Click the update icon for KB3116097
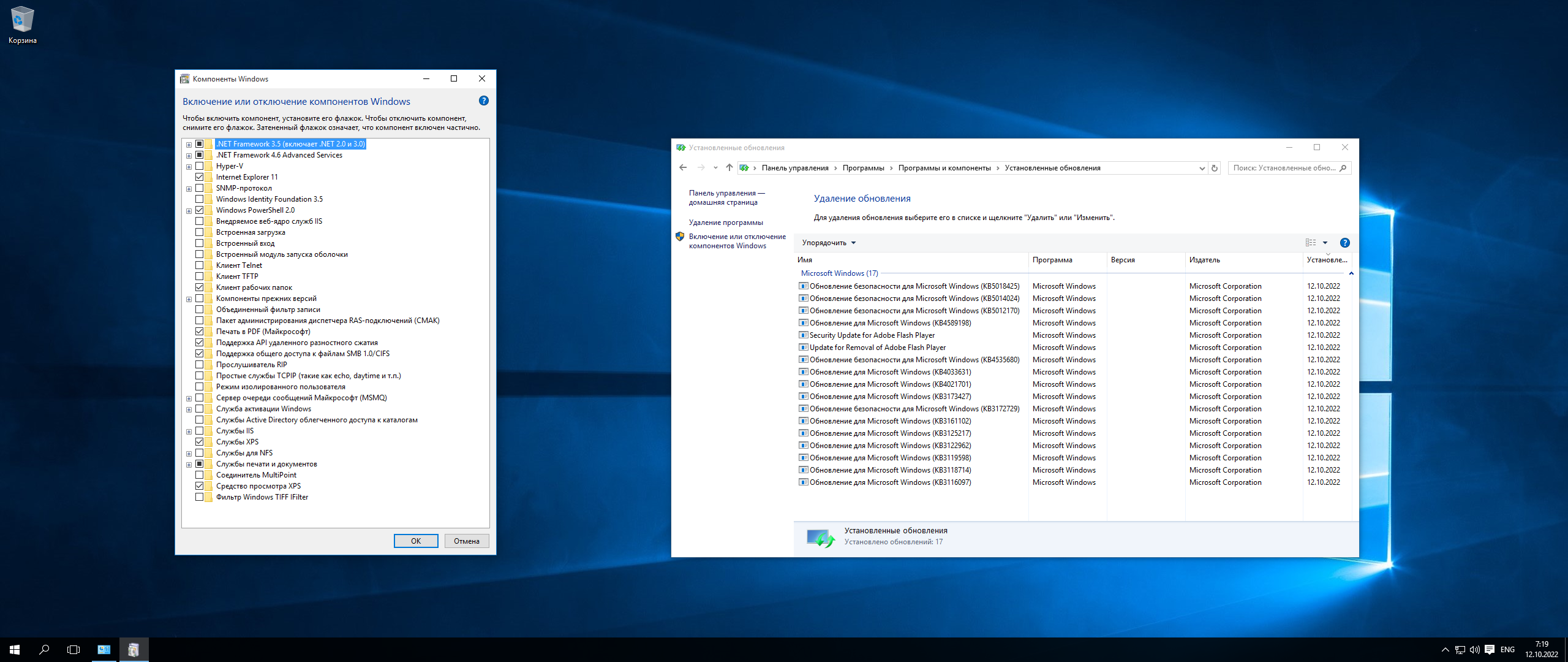1568x662 pixels. pos(803,482)
